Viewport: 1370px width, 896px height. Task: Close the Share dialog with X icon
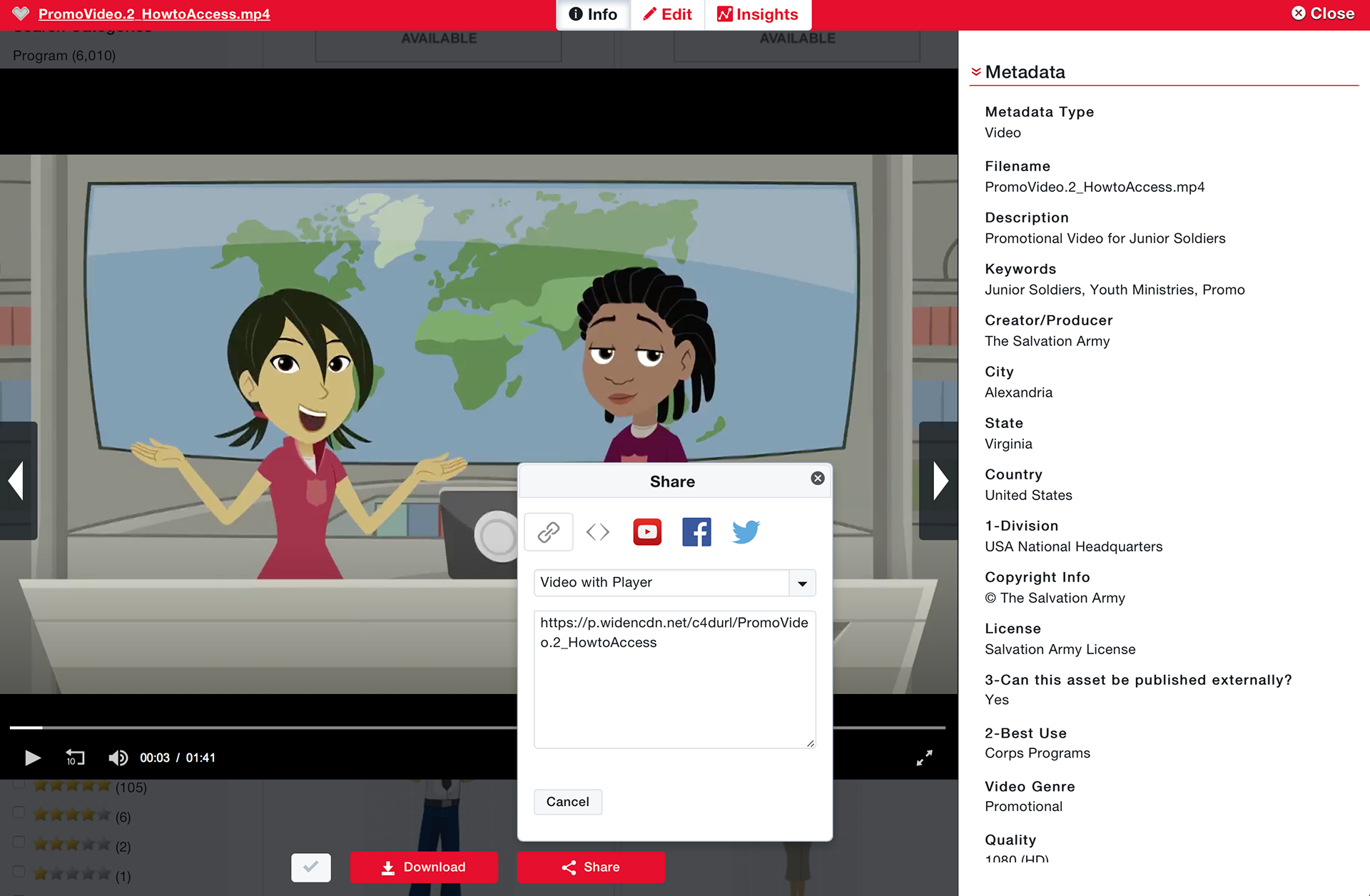[x=818, y=479]
